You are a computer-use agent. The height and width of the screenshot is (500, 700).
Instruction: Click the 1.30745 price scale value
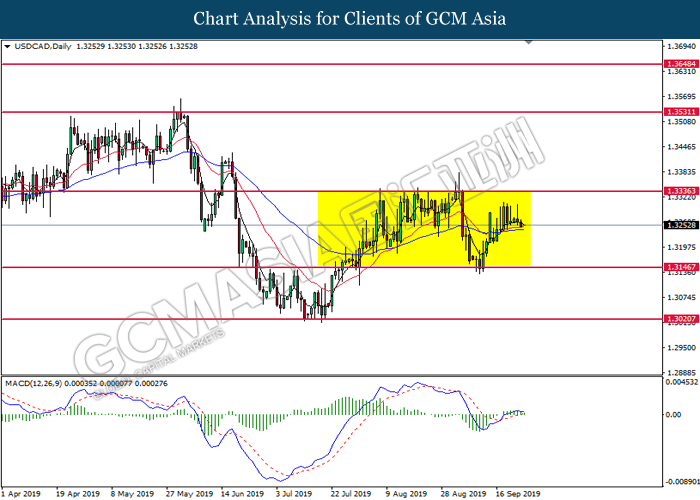click(x=681, y=297)
